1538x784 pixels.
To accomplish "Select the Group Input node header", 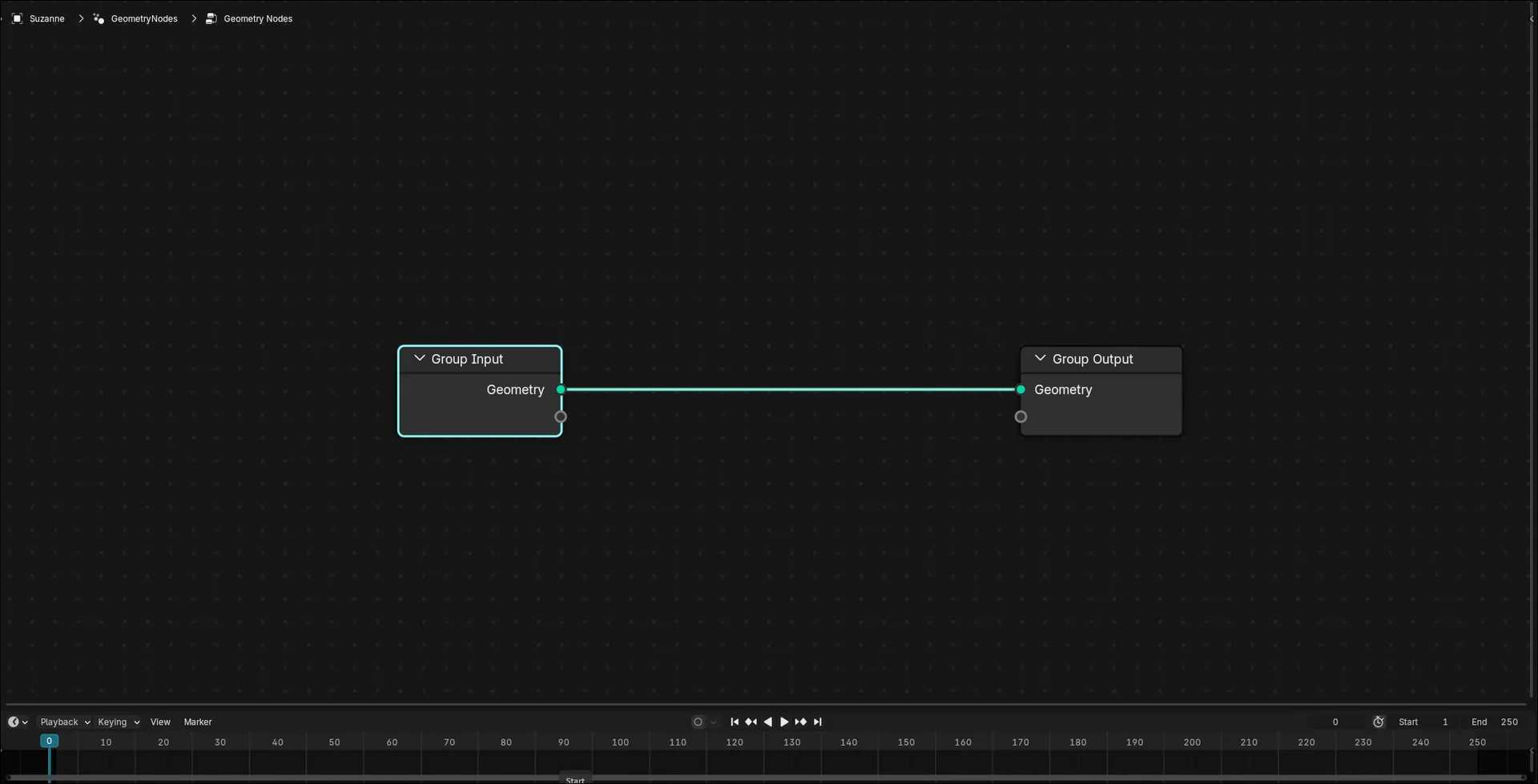I will click(480, 360).
